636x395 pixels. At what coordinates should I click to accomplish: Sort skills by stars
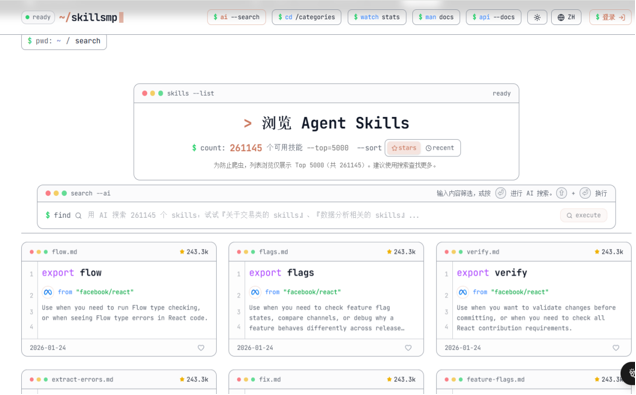[404, 148]
